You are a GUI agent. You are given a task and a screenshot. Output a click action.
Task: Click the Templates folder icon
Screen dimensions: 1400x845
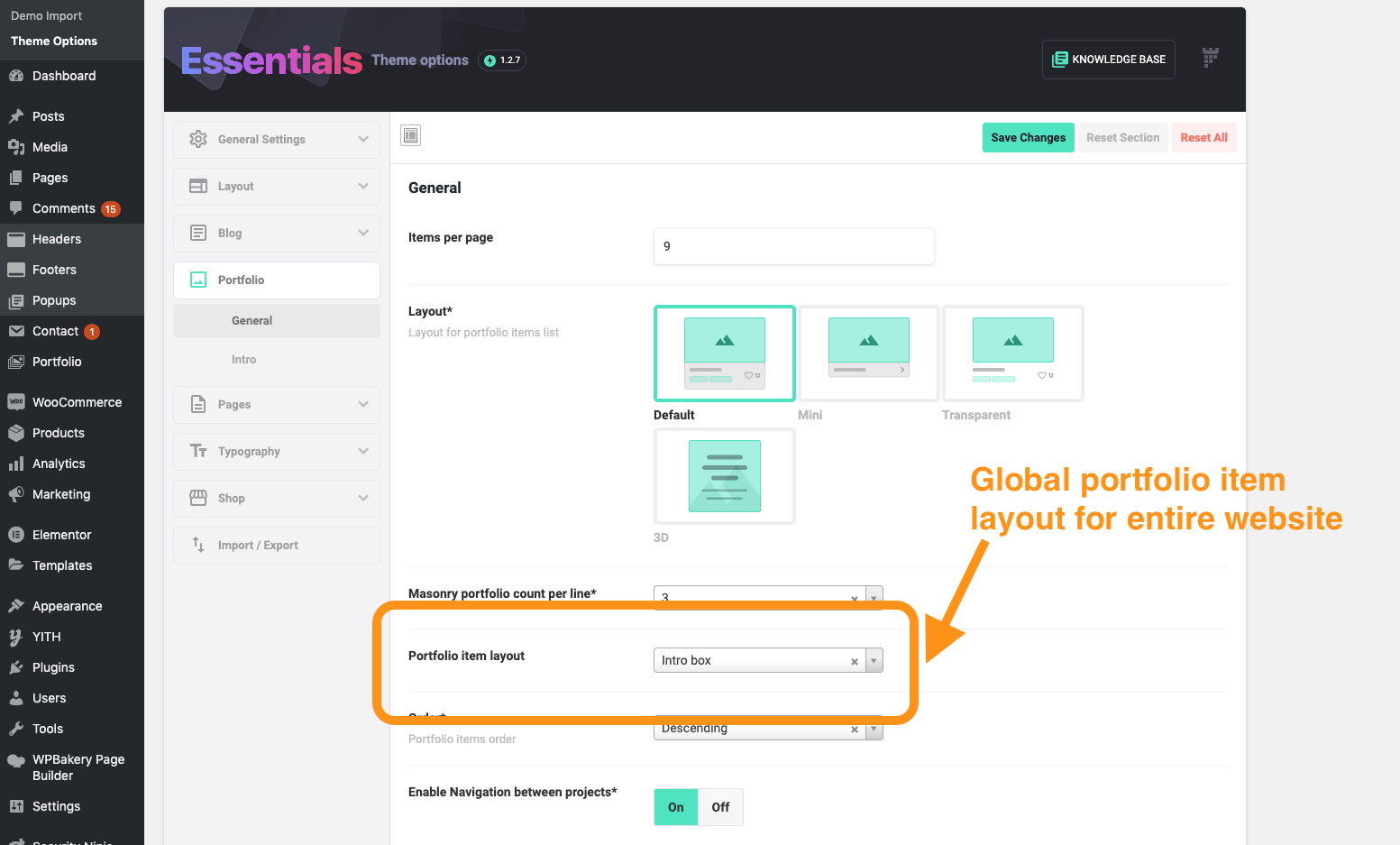(x=16, y=565)
